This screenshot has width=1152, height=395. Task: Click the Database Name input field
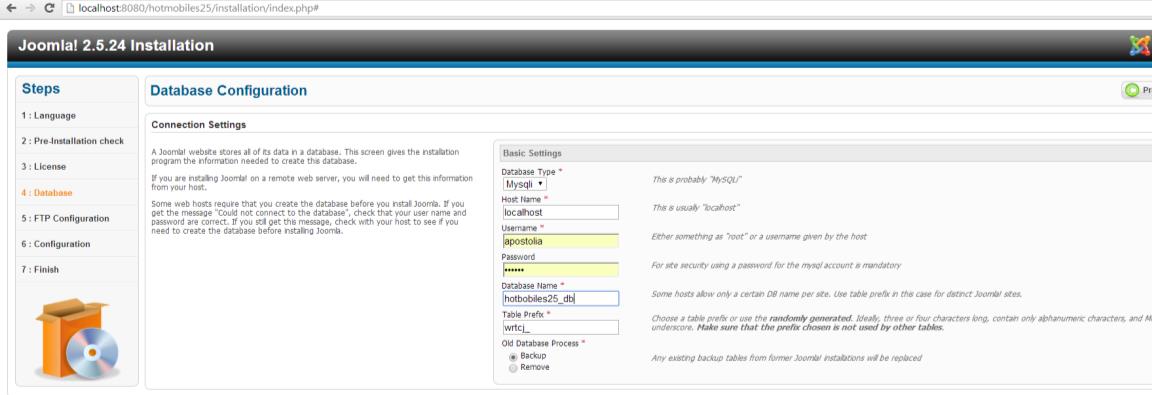pos(561,298)
